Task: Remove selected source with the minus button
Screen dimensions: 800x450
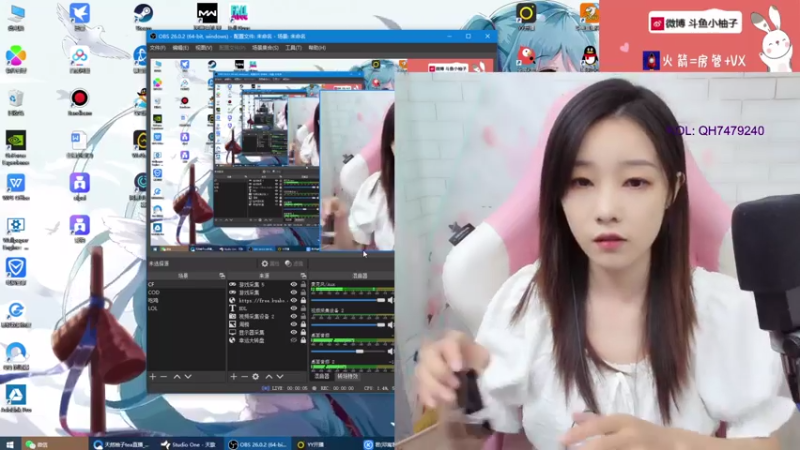Action: (x=245, y=377)
